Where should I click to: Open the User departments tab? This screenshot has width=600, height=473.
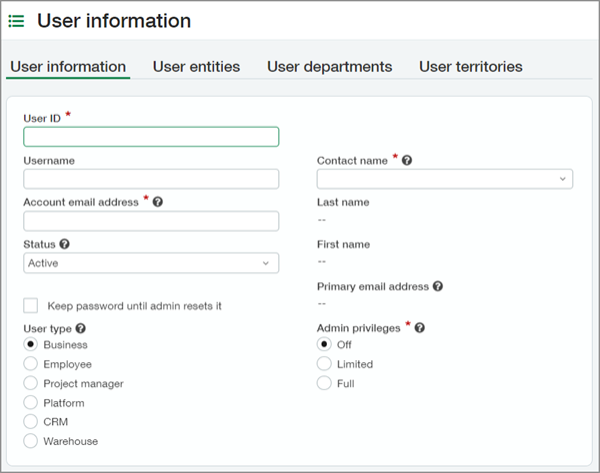tap(329, 67)
